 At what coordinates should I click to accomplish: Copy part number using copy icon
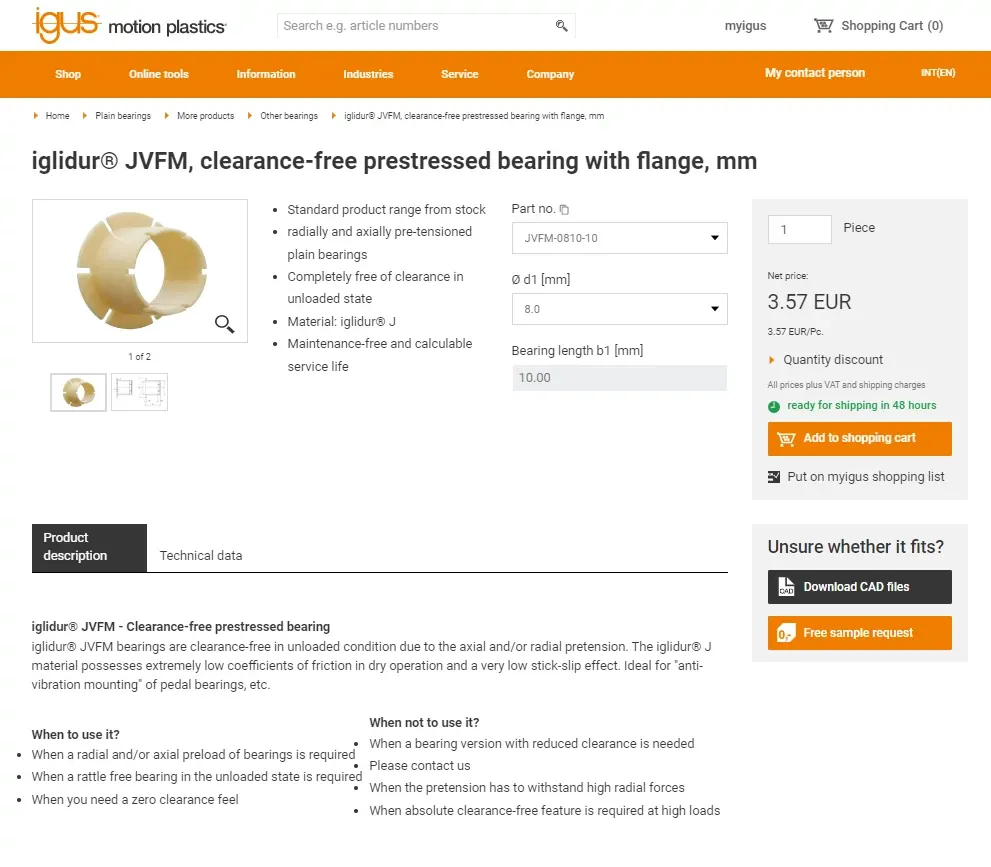point(565,210)
